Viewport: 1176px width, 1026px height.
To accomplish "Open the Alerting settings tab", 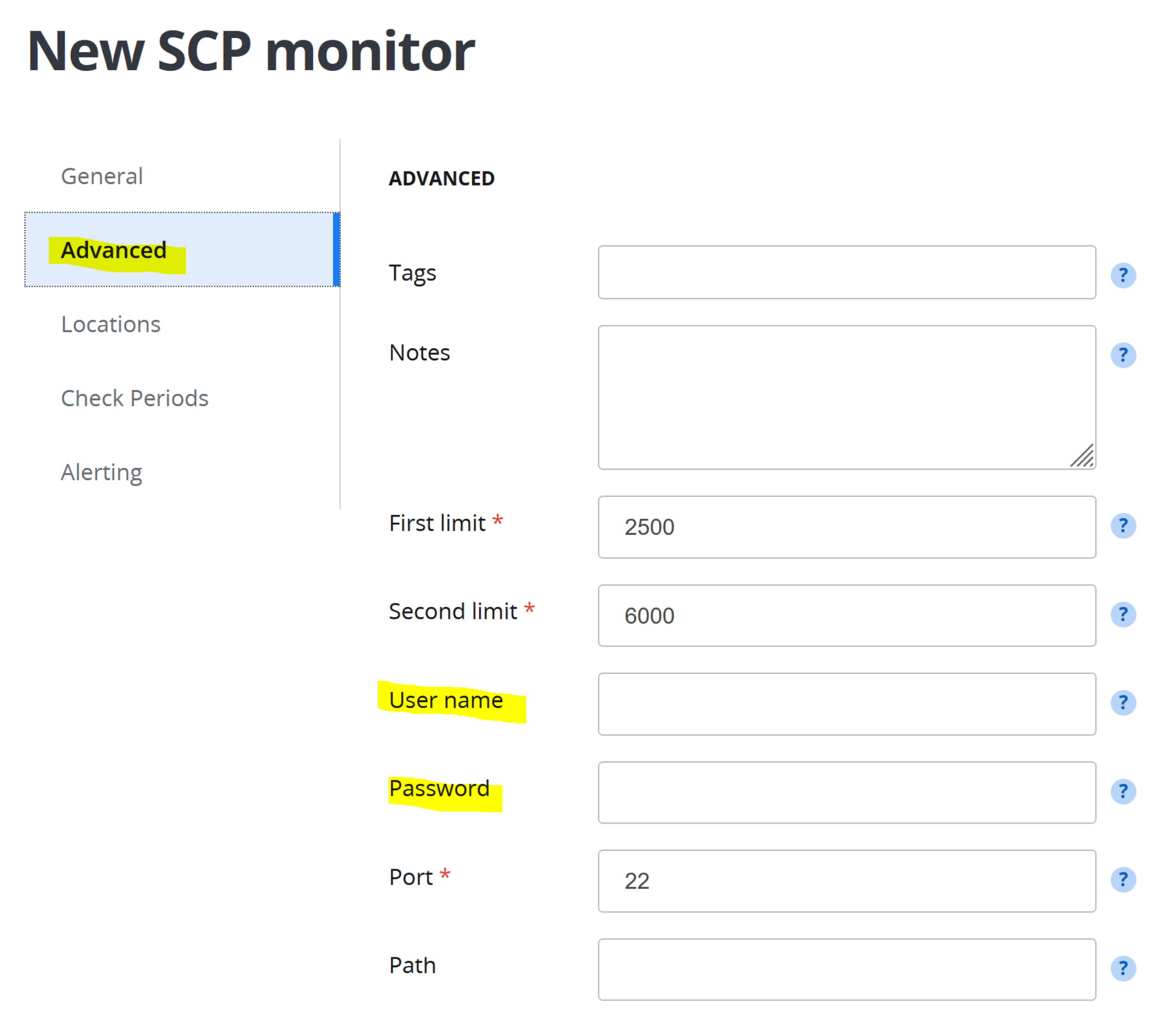I will click(102, 472).
